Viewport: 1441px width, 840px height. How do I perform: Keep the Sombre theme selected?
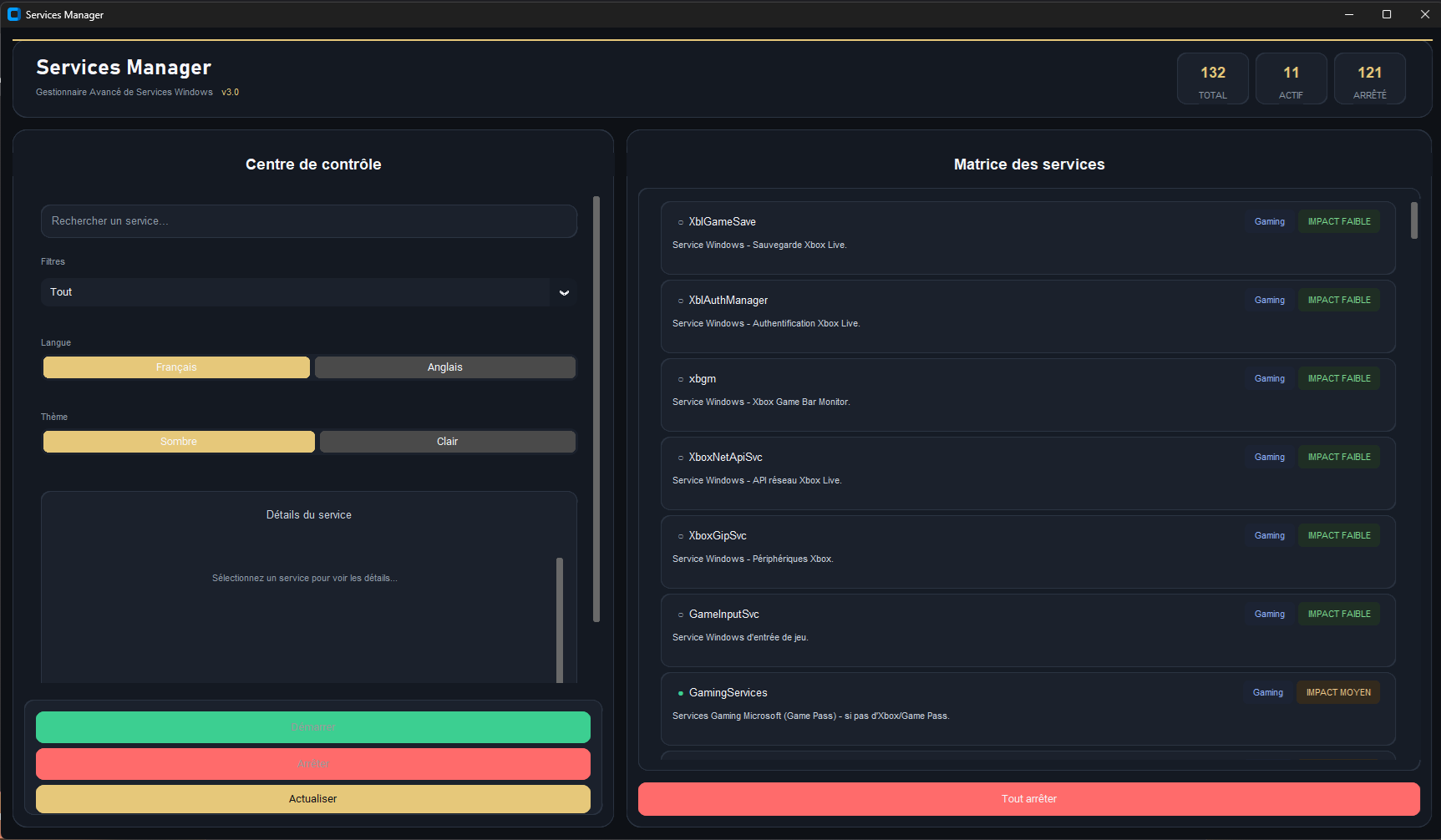178,441
